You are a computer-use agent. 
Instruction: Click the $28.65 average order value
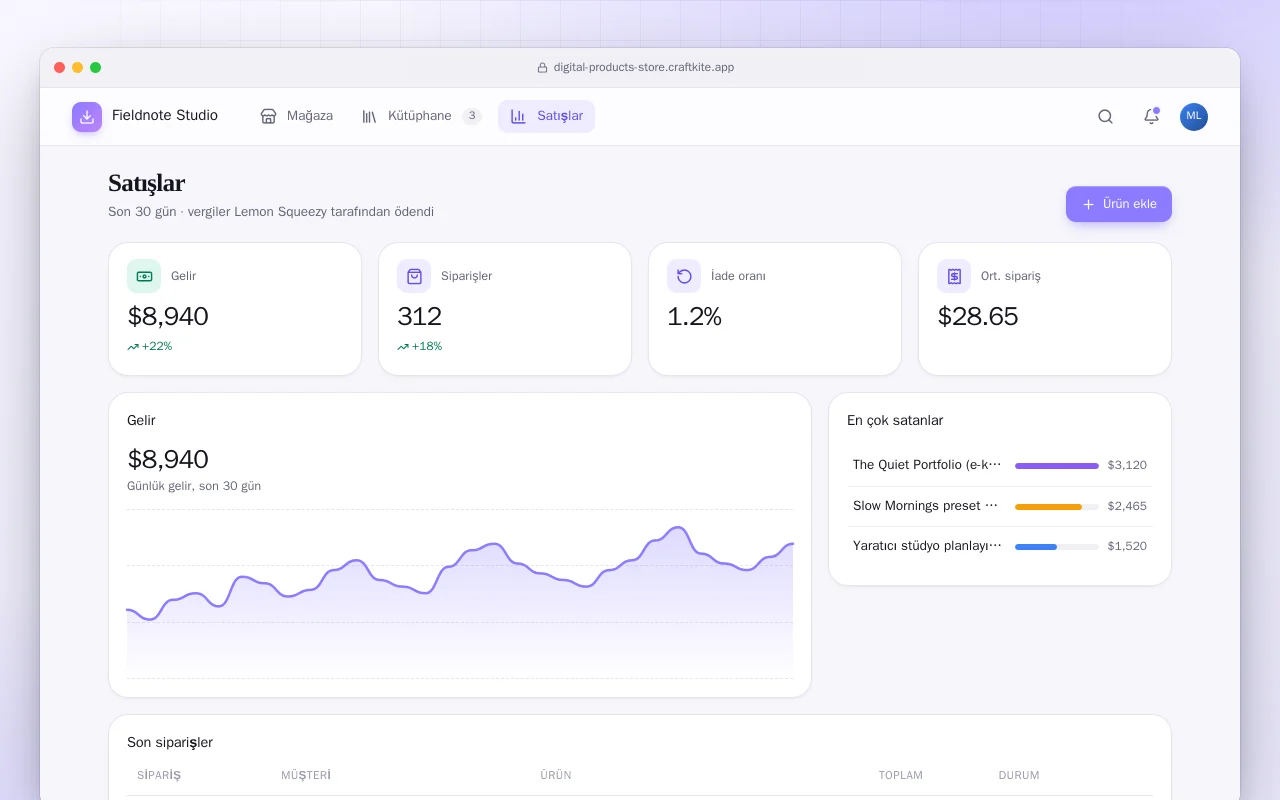point(978,317)
